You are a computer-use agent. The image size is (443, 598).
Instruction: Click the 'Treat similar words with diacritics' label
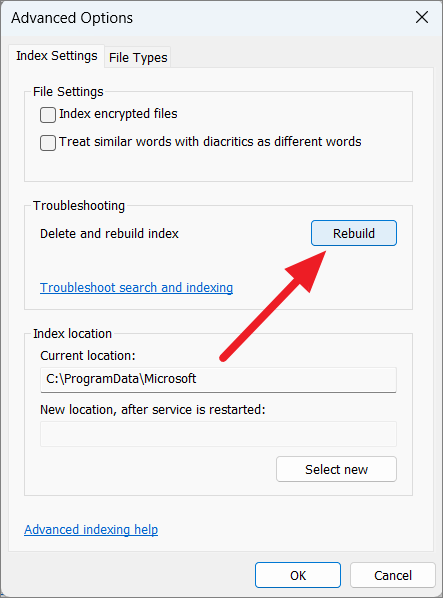click(x=210, y=141)
